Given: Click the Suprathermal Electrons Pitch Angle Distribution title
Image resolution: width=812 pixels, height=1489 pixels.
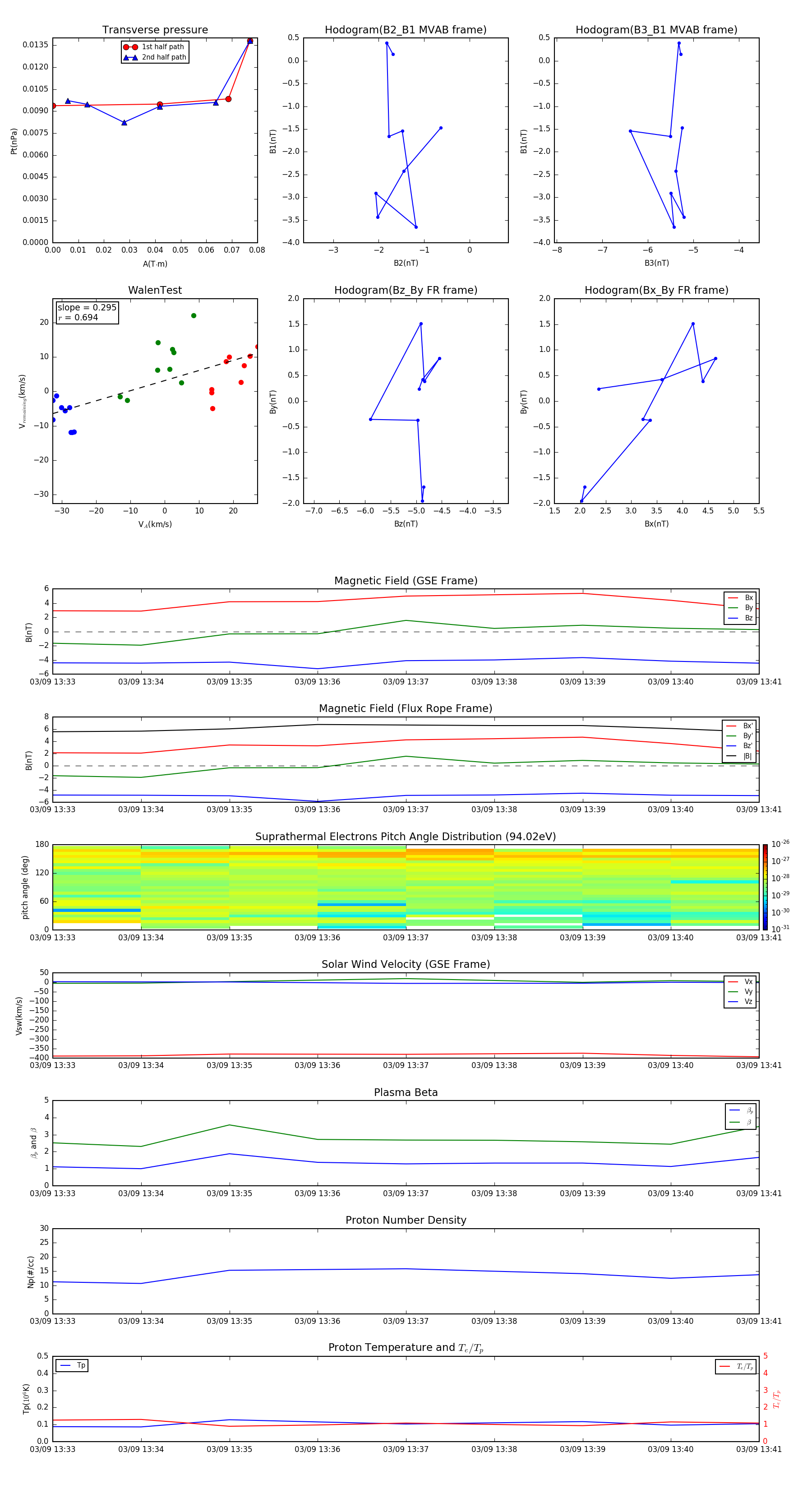Looking at the screenshot, I should [406, 837].
